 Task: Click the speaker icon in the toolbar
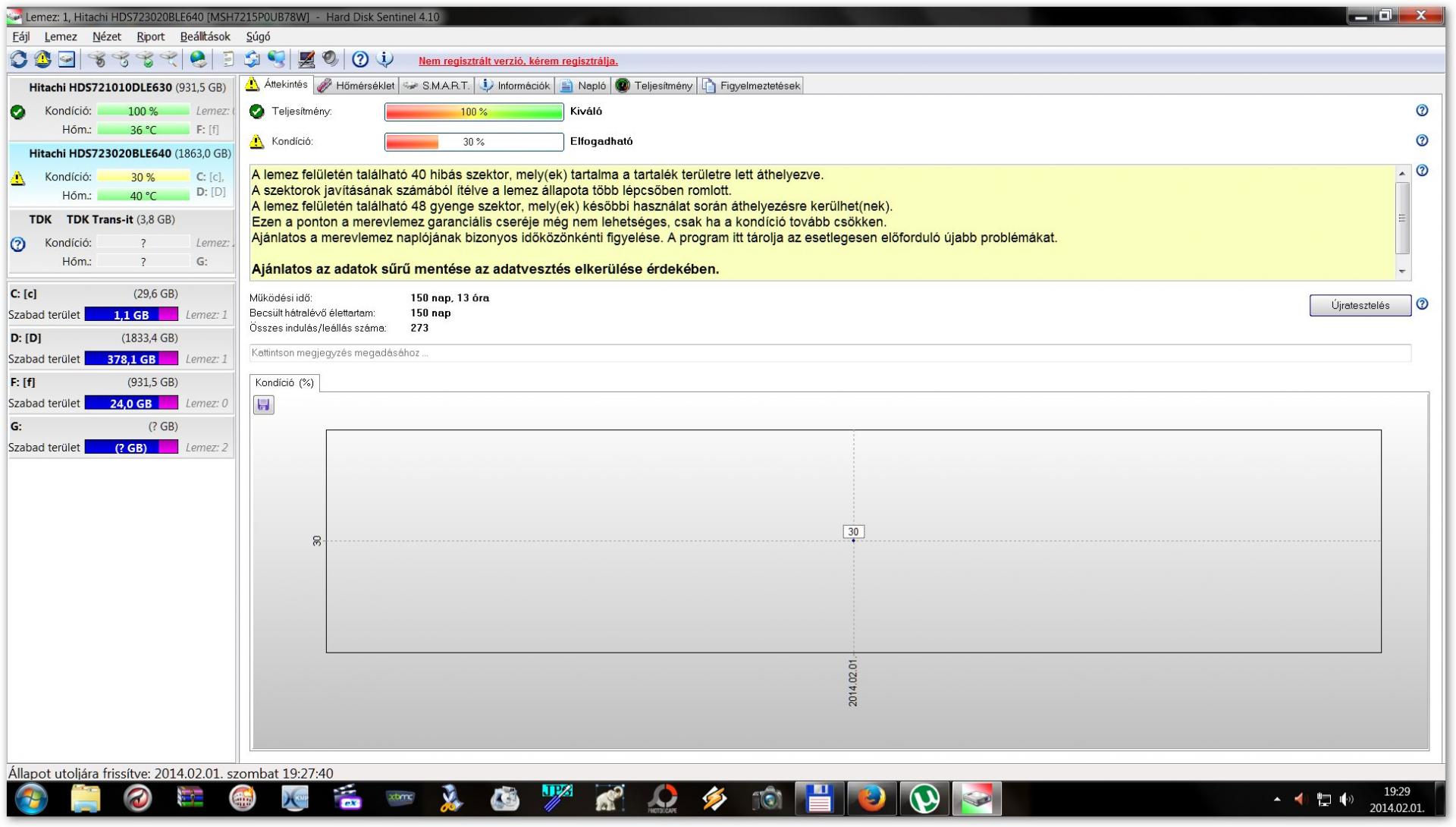pos(330,59)
